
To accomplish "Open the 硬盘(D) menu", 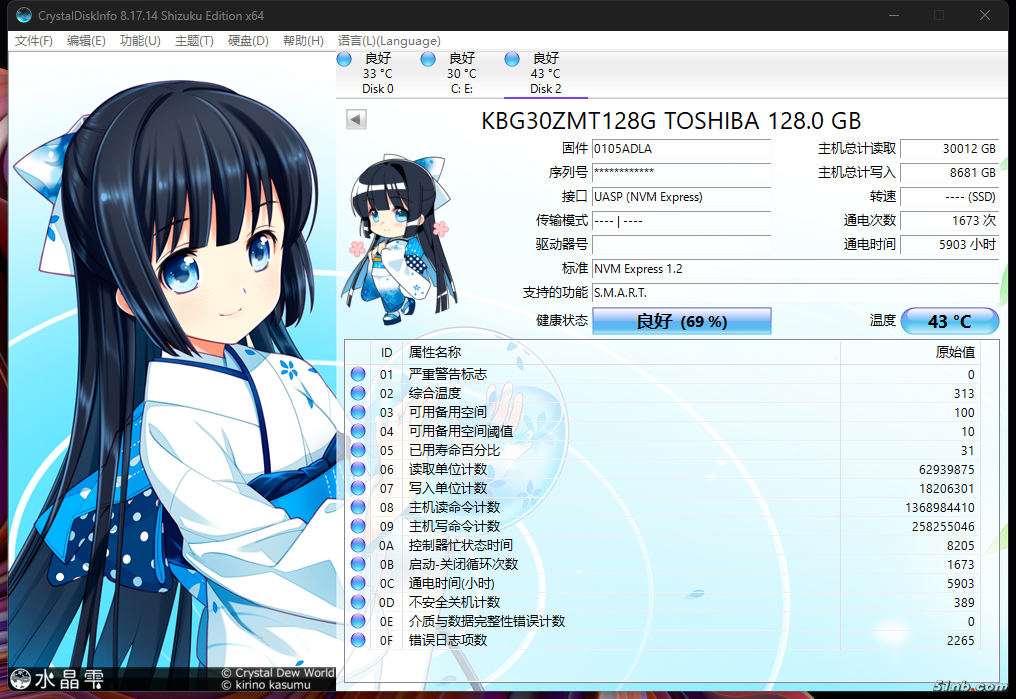I will (x=248, y=41).
